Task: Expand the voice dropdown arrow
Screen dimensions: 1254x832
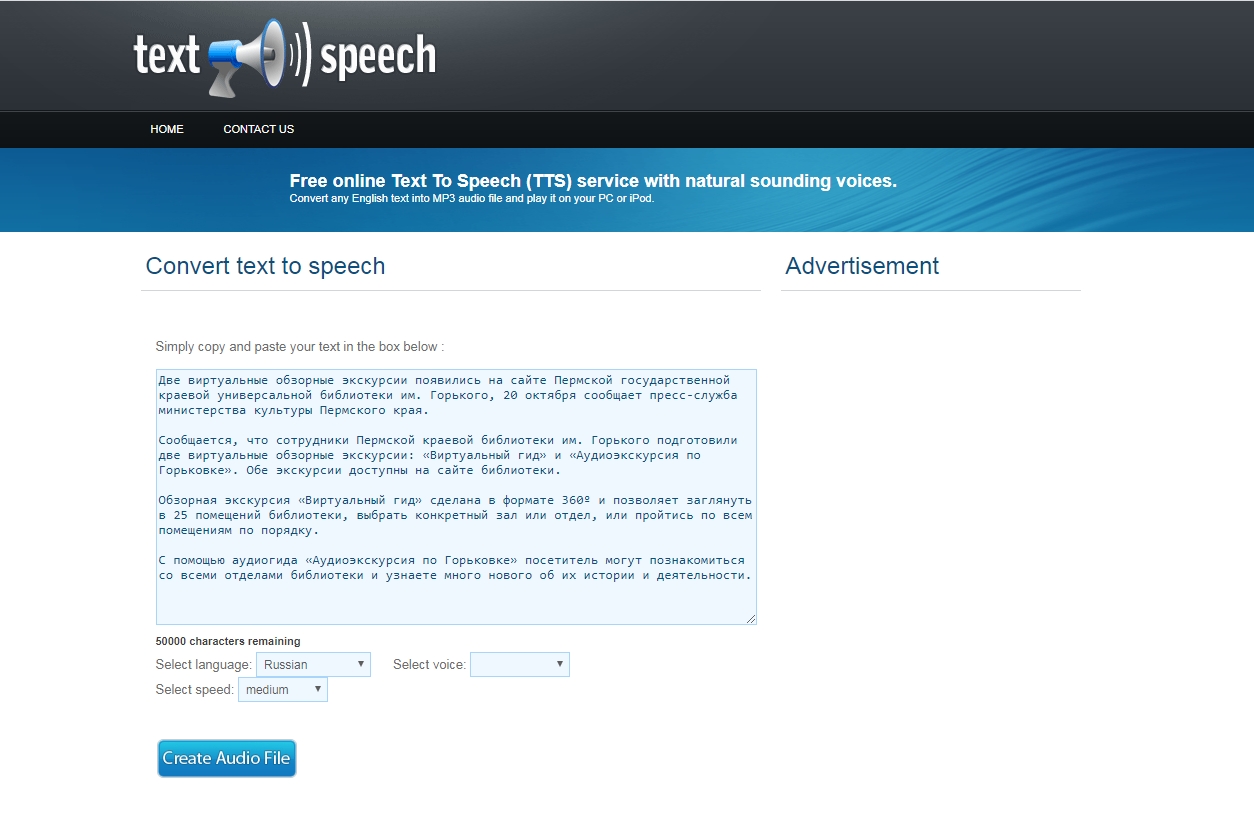Action: (560, 664)
